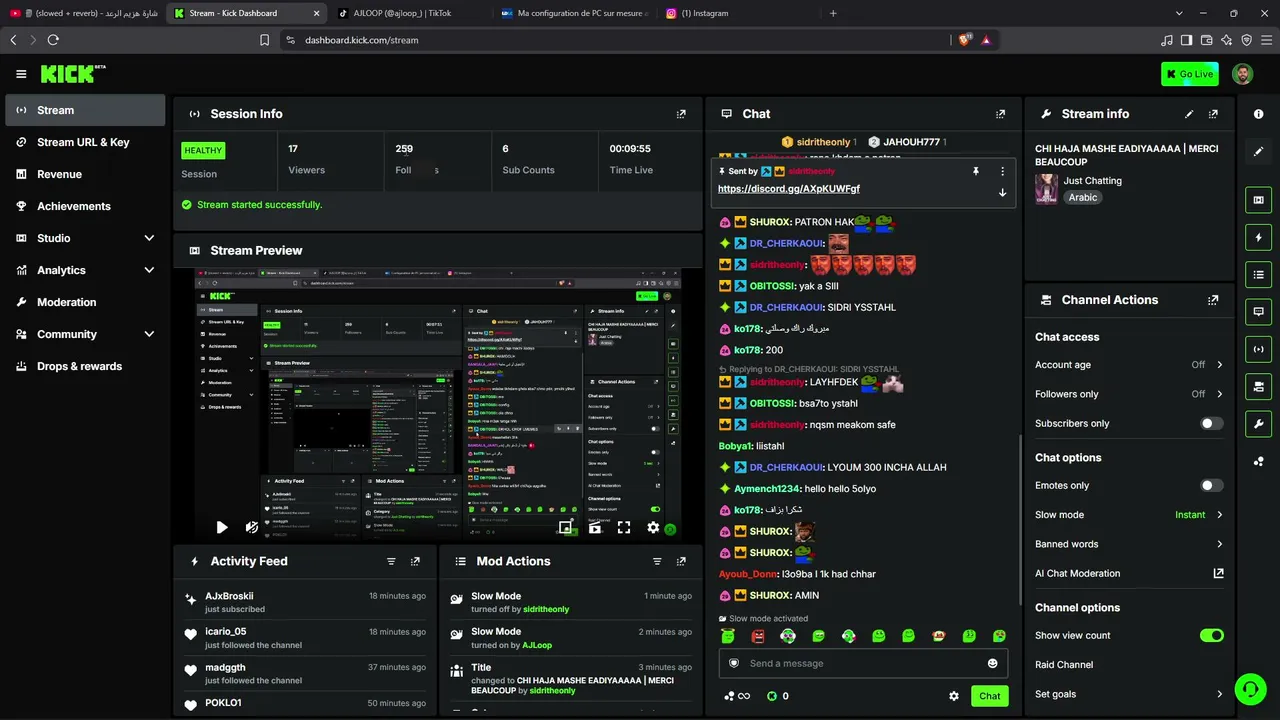Open chat settings gear icon

tap(954, 696)
